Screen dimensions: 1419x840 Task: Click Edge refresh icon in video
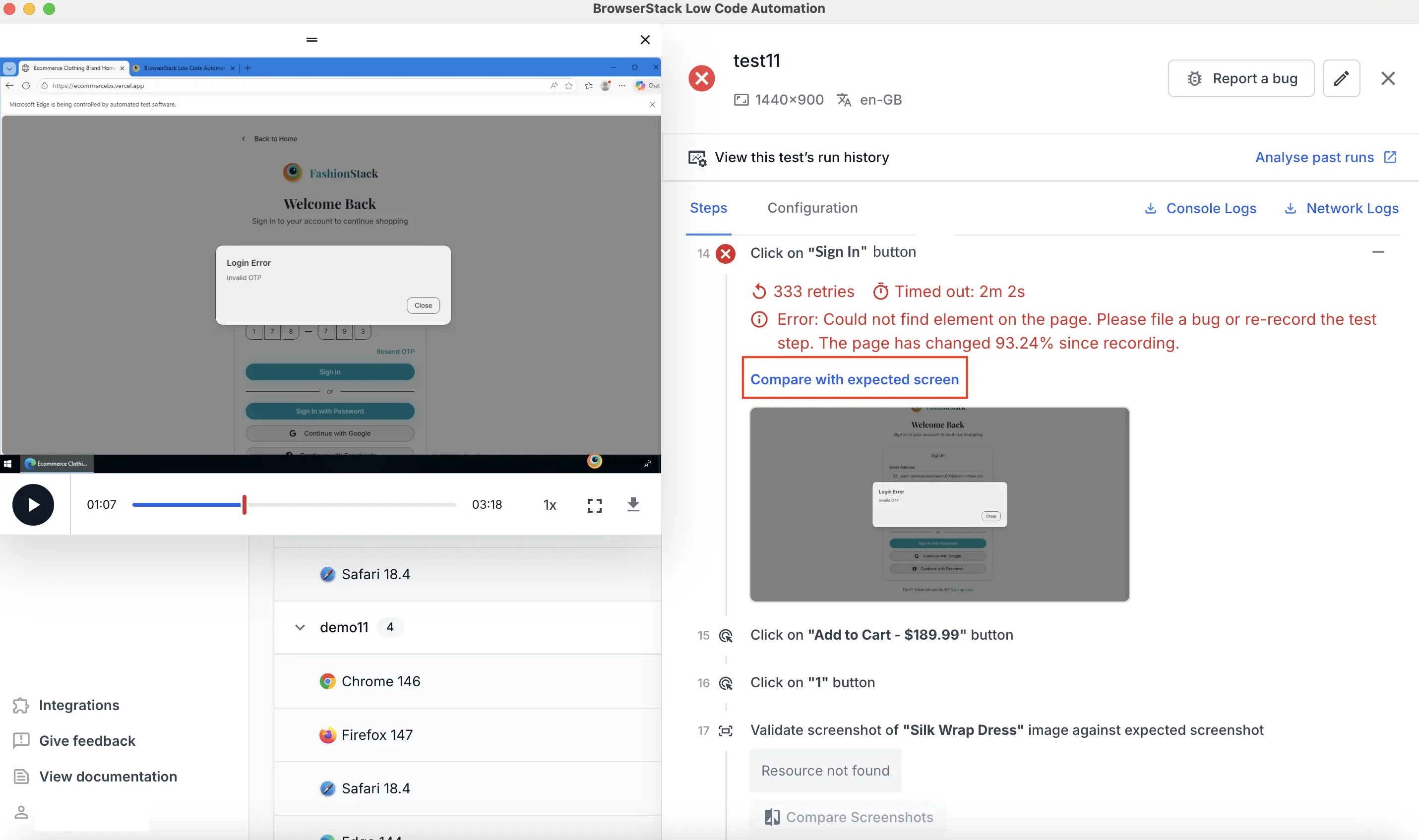[25, 85]
